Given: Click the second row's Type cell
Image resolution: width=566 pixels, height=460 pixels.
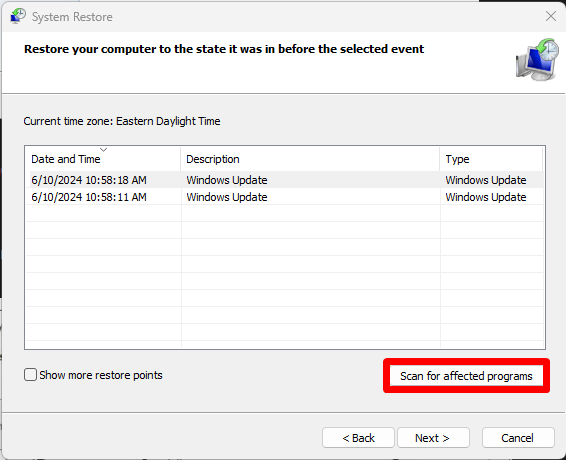Looking at the screenshot, I should tap(486, 197).
